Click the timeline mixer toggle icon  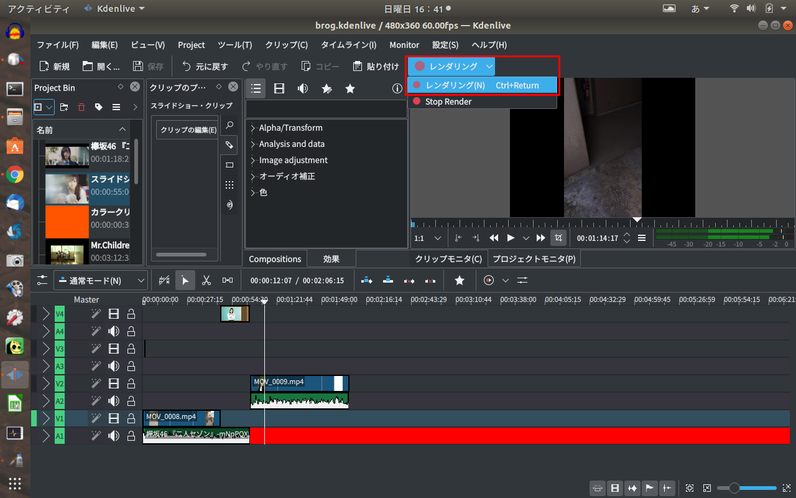pos(522,280)
